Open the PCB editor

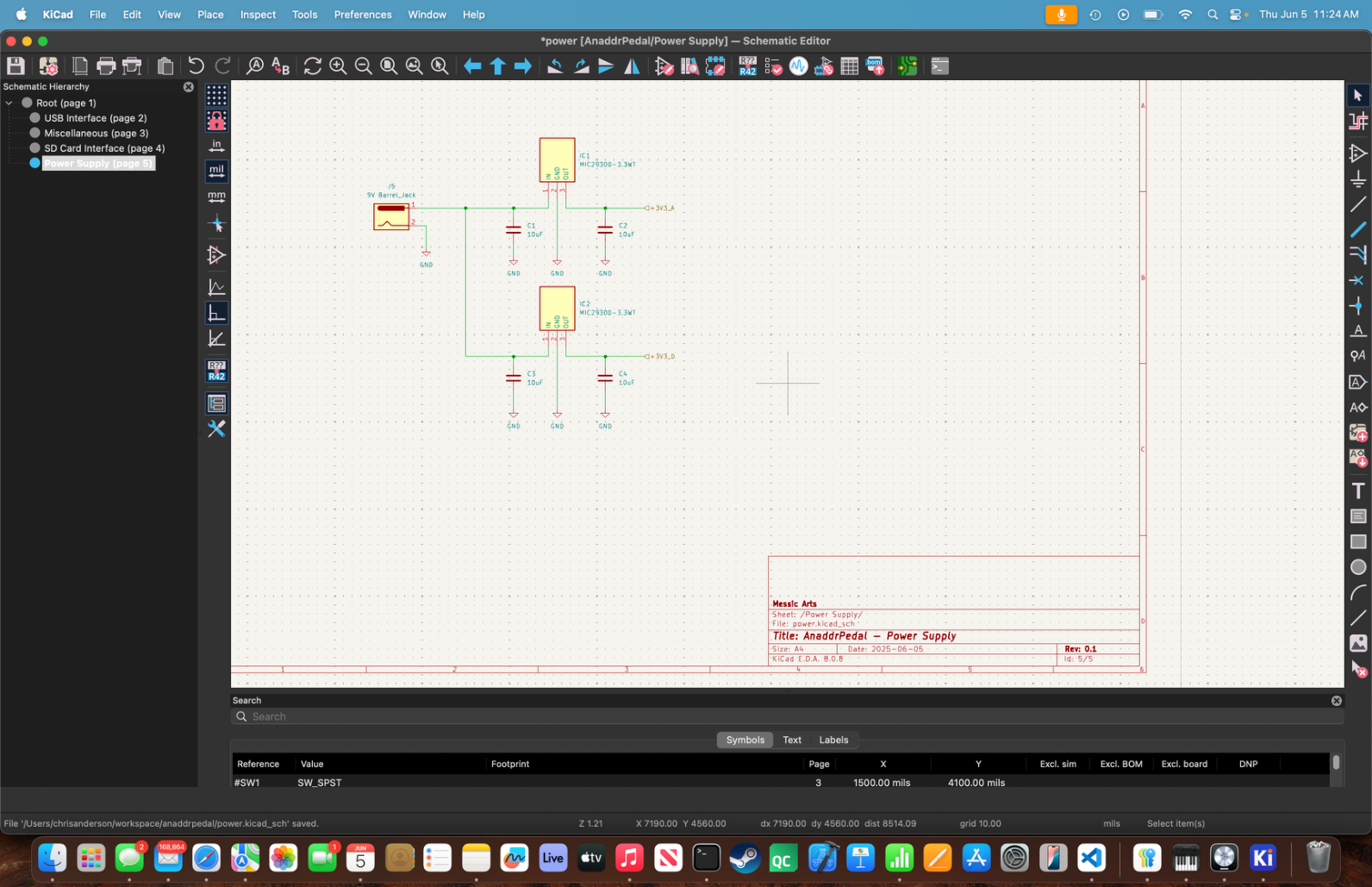coord(907,66)
